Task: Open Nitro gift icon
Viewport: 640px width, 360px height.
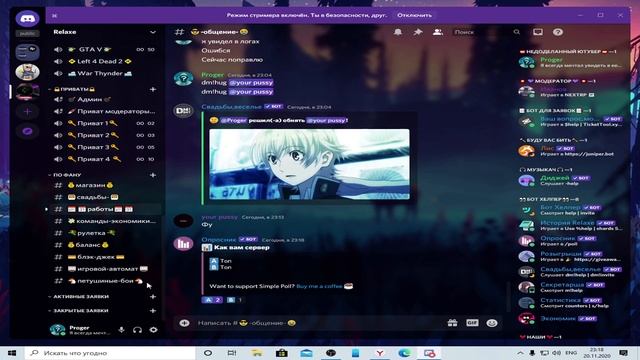Action: pyautogui.click(x=452, y=323)
